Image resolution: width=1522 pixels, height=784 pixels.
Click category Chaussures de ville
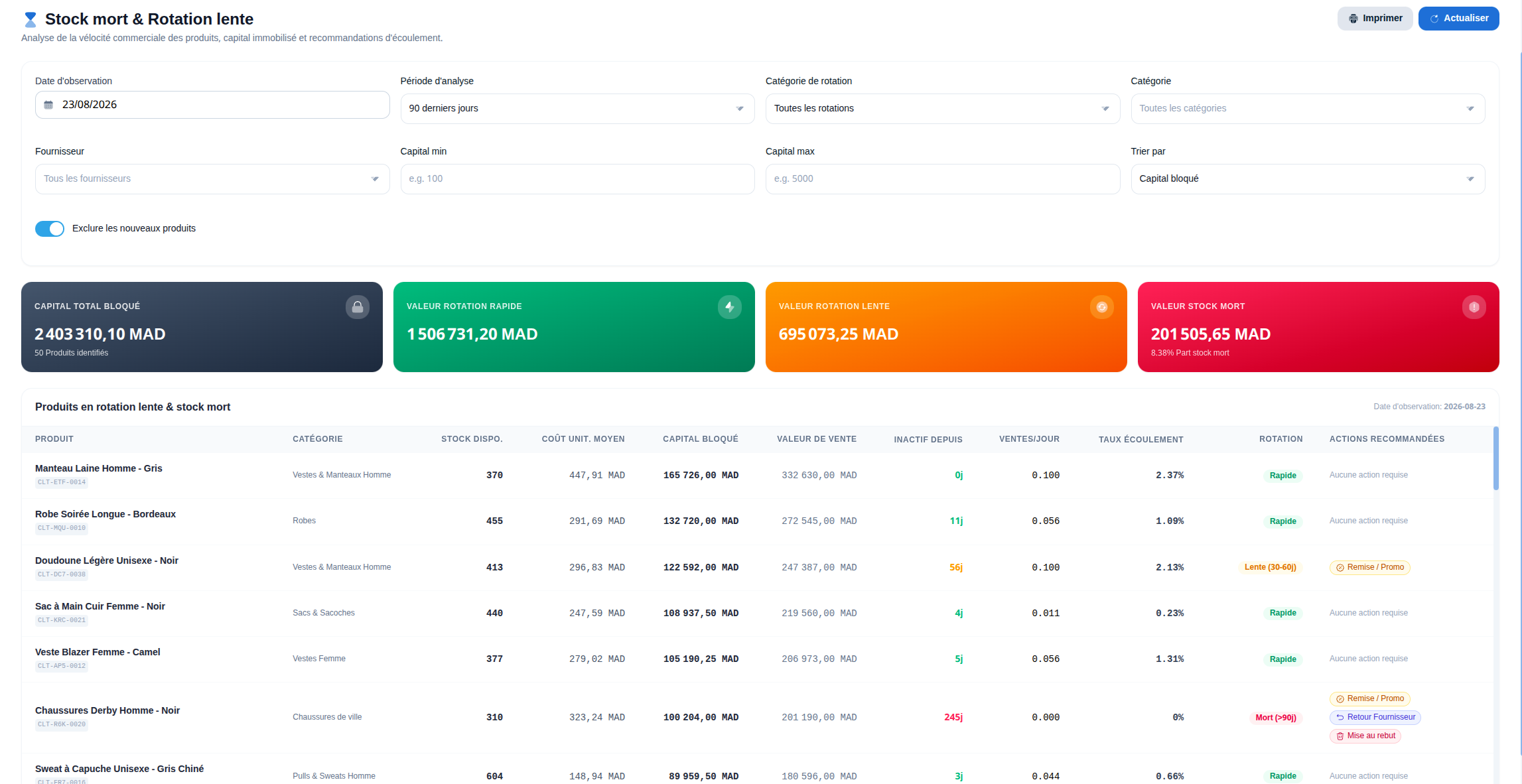[x=327, y=718]
